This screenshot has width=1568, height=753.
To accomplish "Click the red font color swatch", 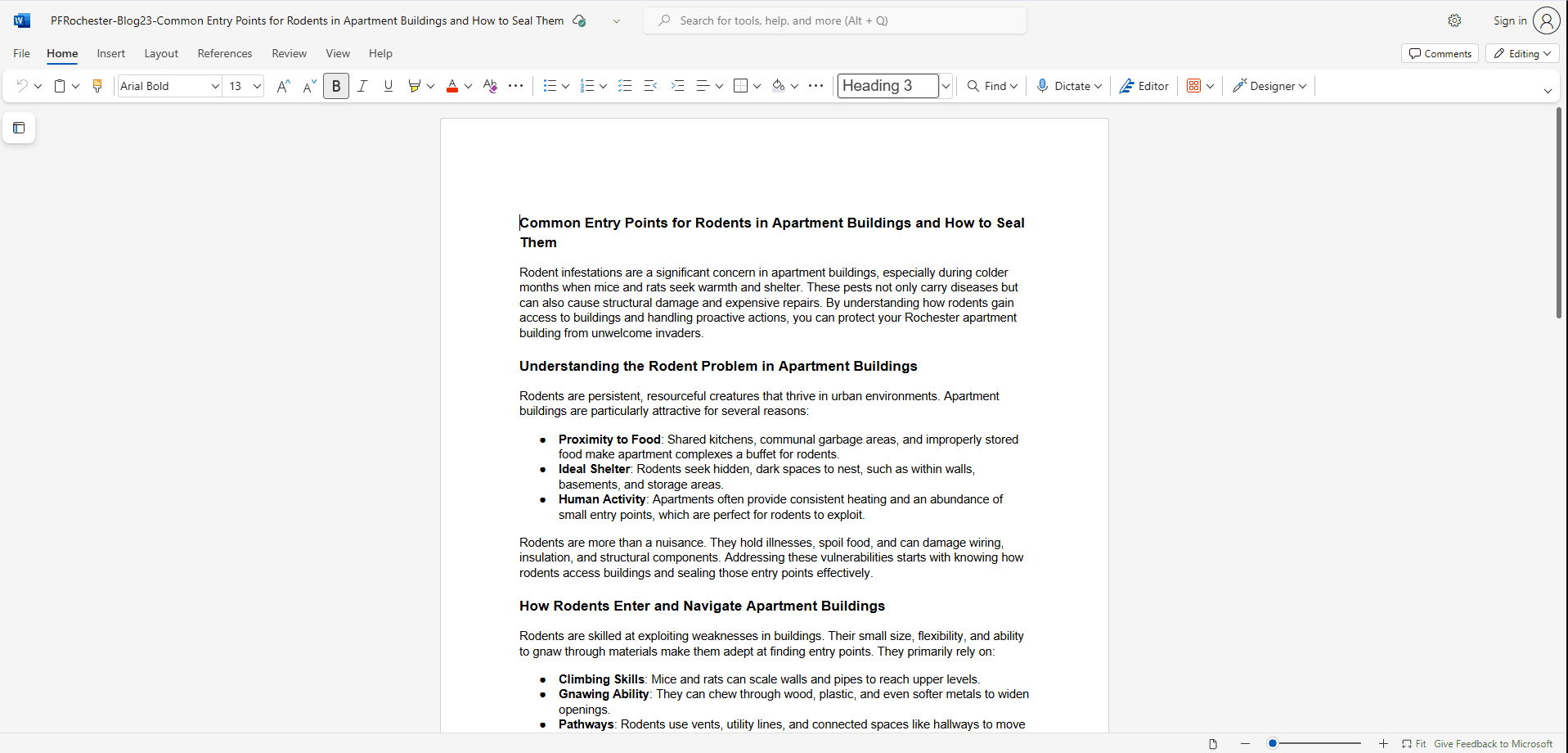I will pyautogui.click(x=452, y=86).
